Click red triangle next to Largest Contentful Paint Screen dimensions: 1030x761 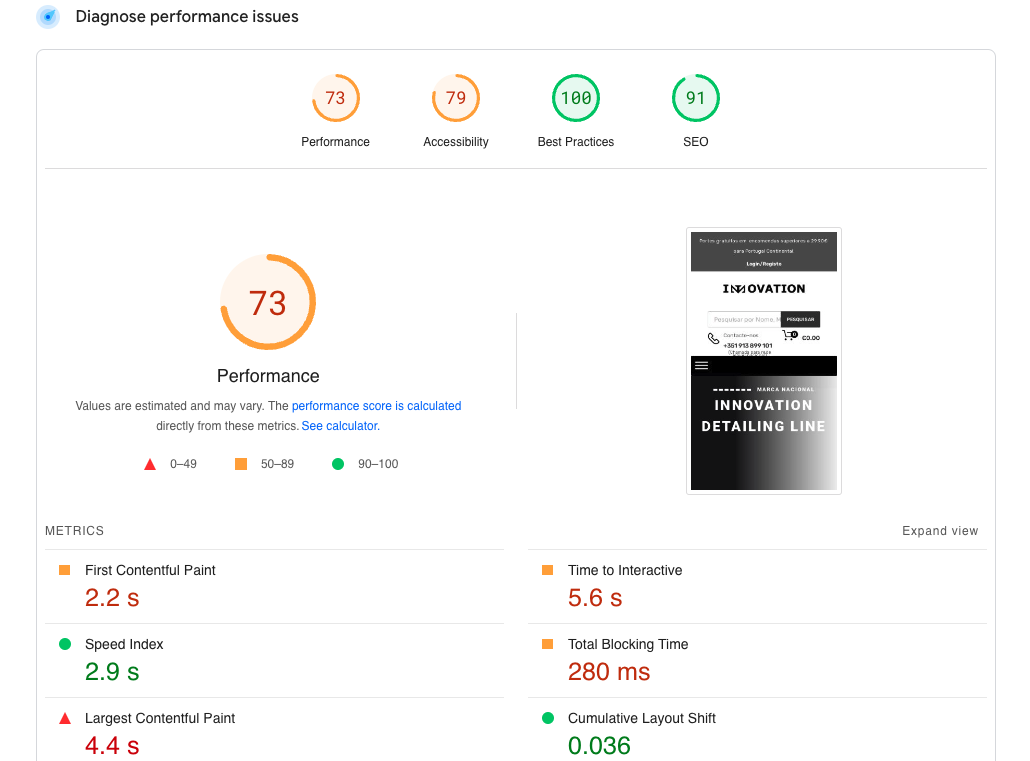click(x=65, y=718)
